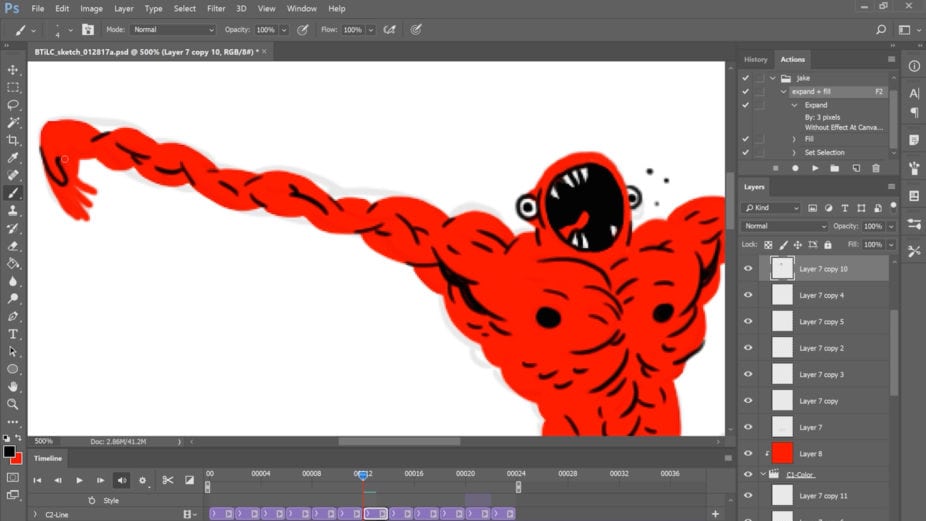The image size is (926, 521).
Task: Select Layer 7 copy 5 thumbnail
Action: (x=782, y=321)
